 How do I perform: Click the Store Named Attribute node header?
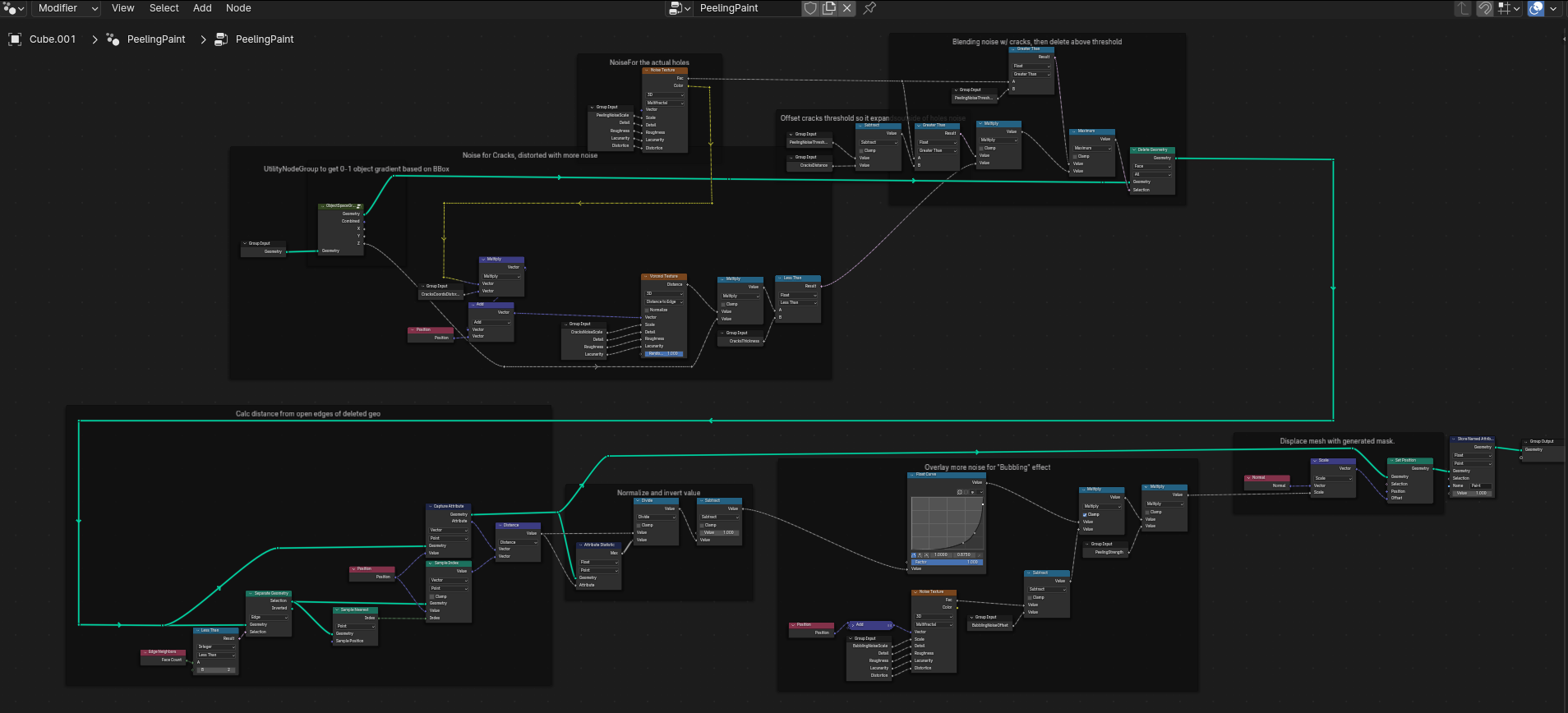pos(1472,439)
